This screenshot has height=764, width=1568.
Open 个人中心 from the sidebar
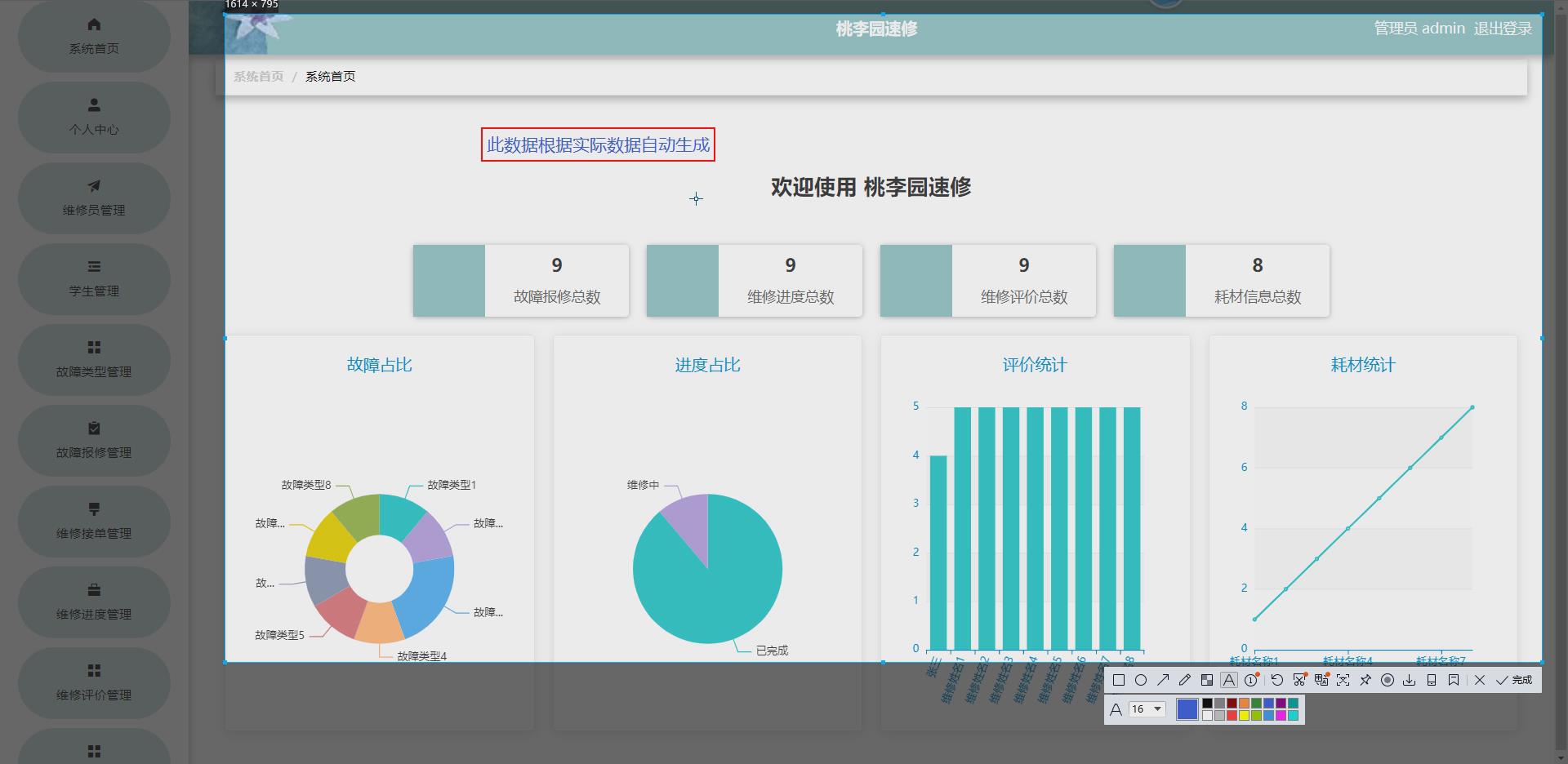[x=93, y=118]
